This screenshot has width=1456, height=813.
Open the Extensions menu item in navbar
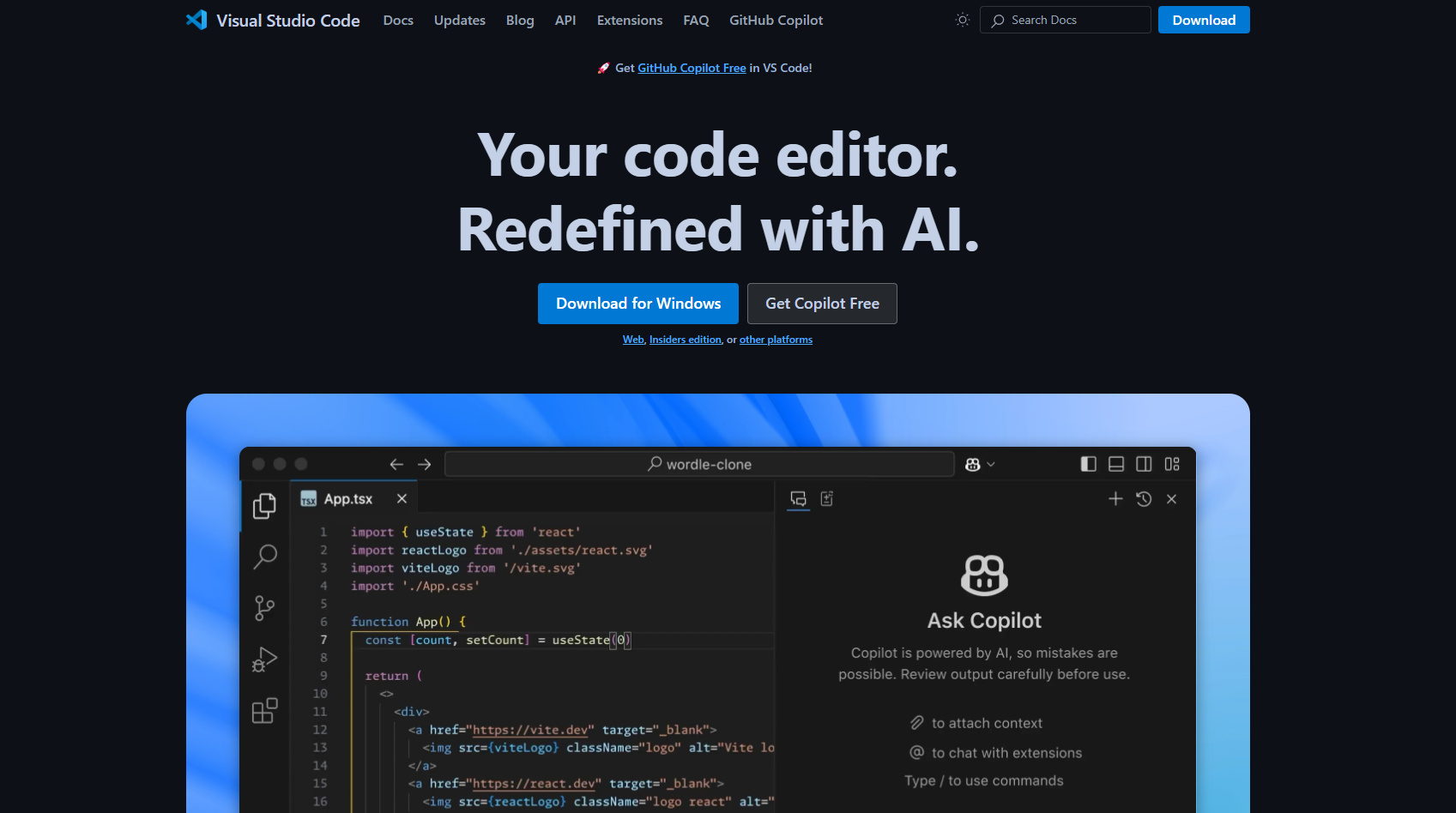630,20
